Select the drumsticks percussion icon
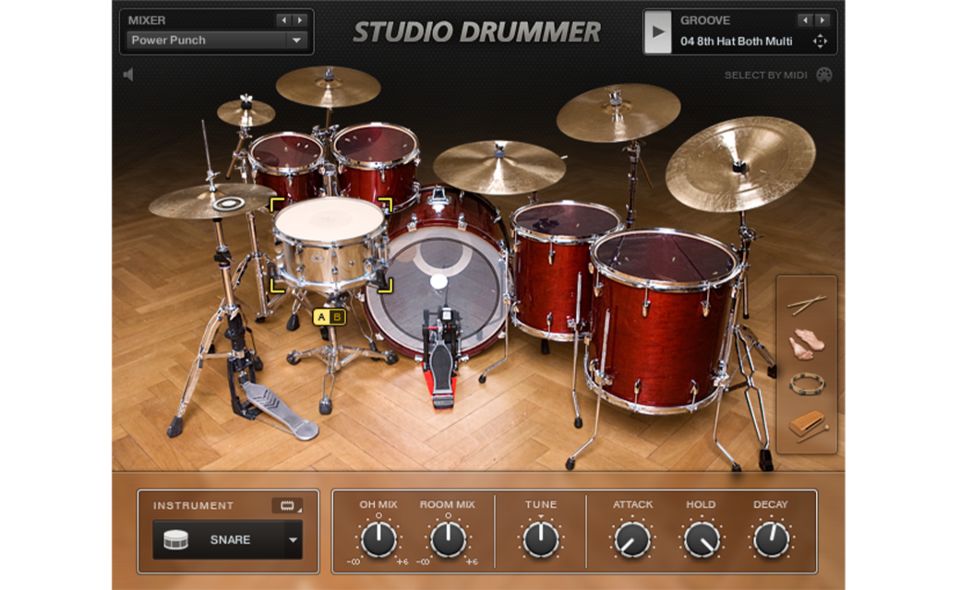 [806, 305]
